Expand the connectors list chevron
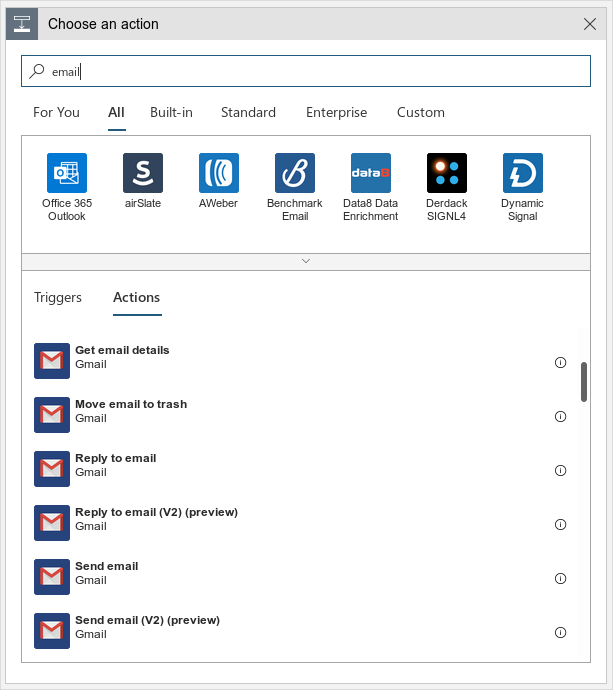 (x=306, y=261)
